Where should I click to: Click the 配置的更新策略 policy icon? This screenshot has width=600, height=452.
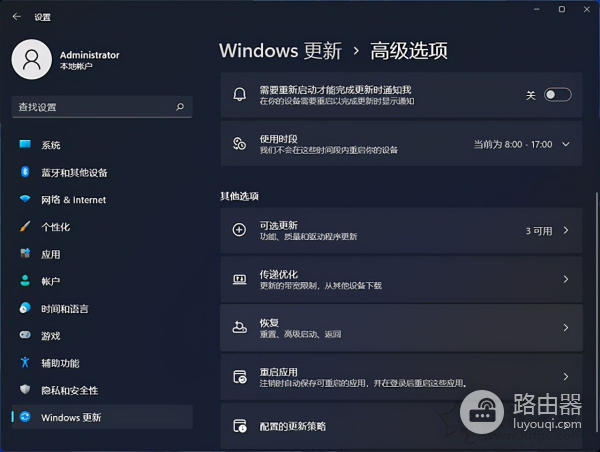(x=240, y=426)
